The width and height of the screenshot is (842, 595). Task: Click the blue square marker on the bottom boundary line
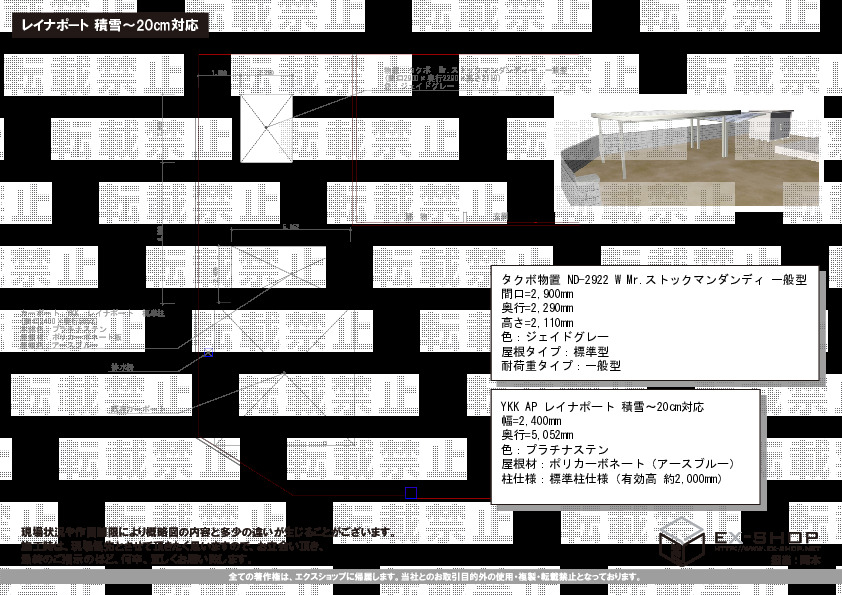tap(411, 493)
